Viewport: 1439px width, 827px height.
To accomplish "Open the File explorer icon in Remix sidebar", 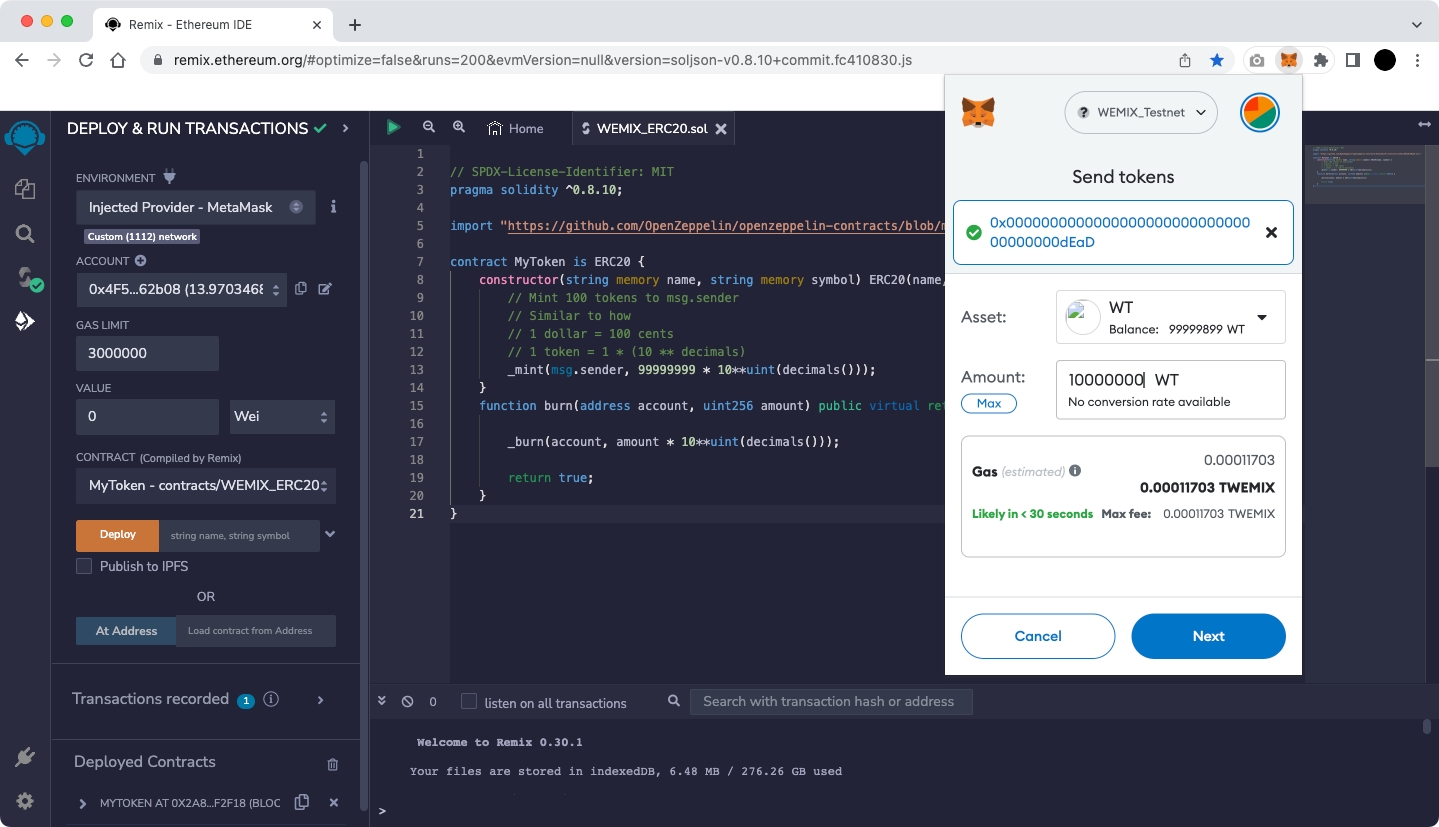I will pos(25,189).
